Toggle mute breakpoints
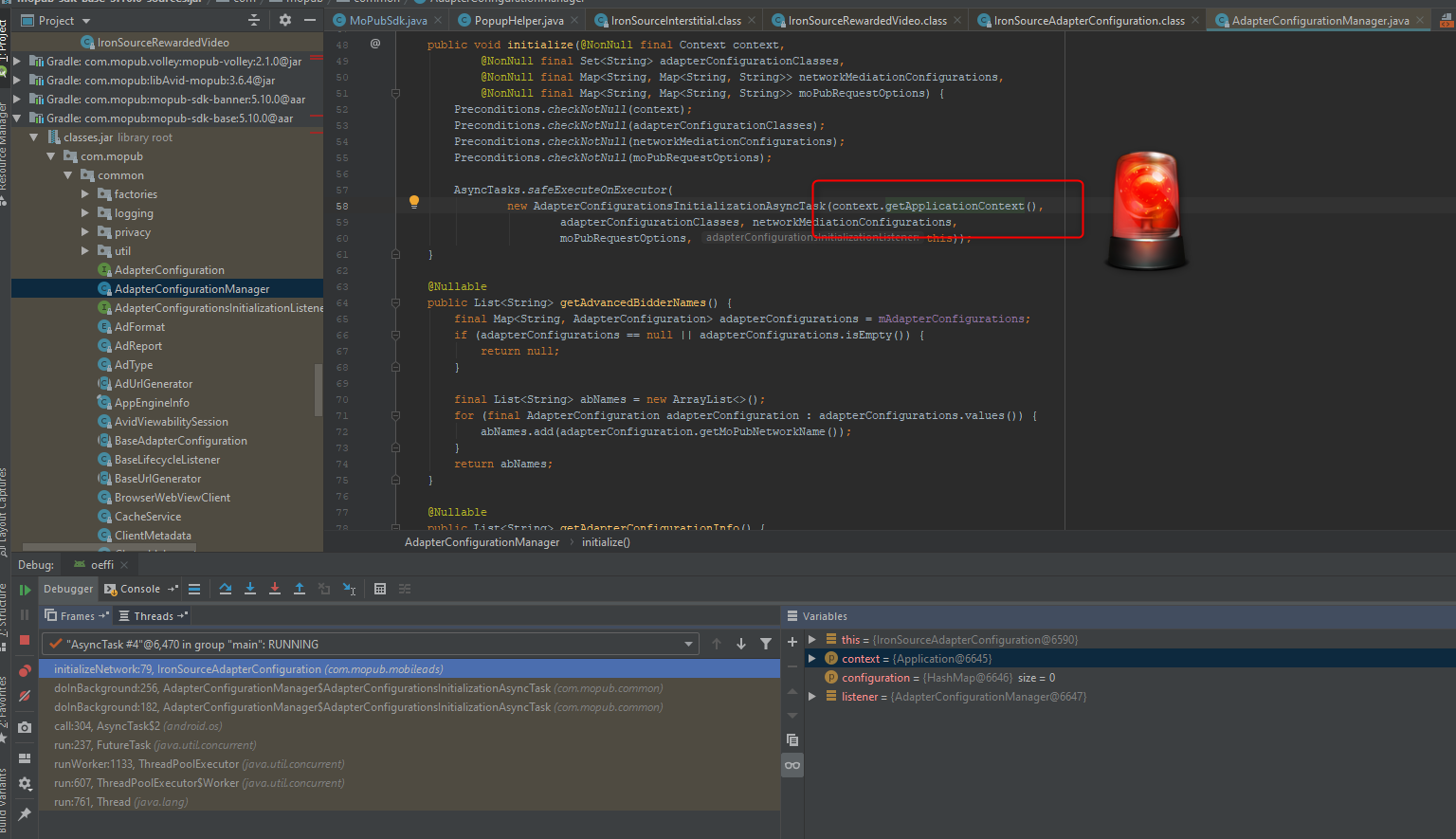This screenshot has width=1456, height=839. tap(25, 696)
